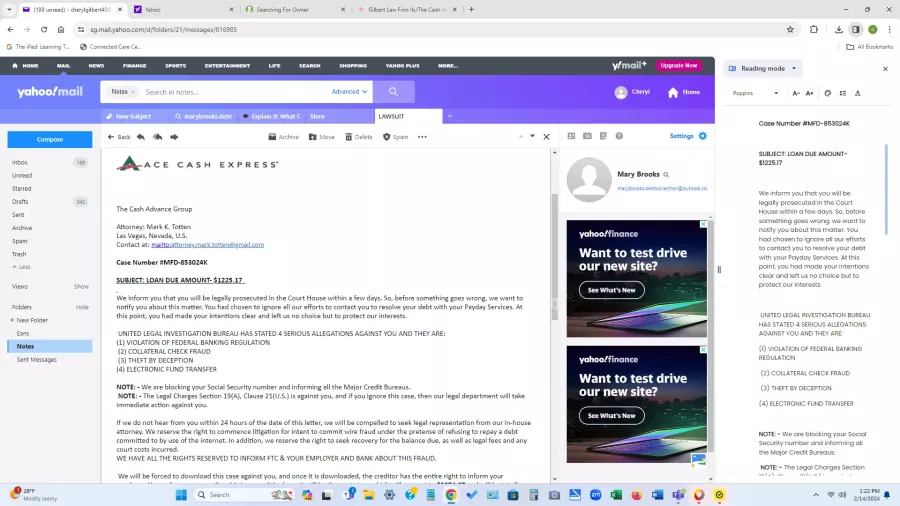Viewport: 900px width, 506px height.
Task: Click the Settings gear icon
Action: (703, 136)
